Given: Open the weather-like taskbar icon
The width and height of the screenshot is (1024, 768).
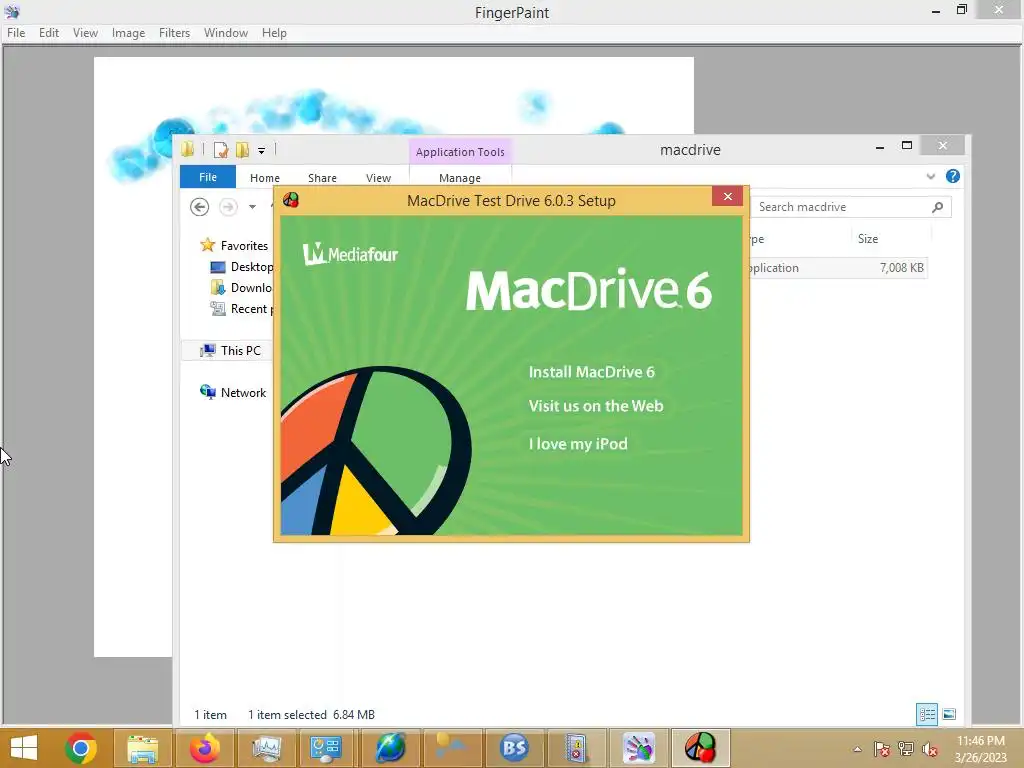Looking at the screenshot, I should [x=451, y=748].
